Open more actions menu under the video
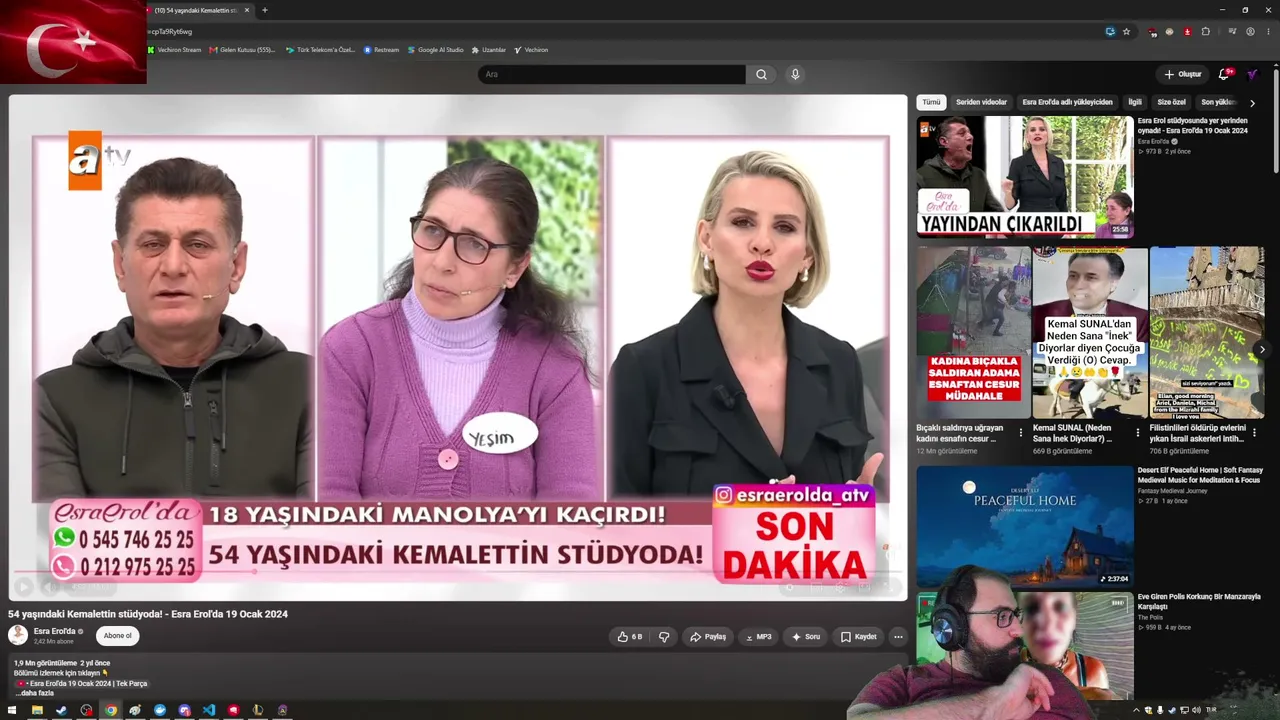Viewport: 1280px width, 720px height. [898, 637]
